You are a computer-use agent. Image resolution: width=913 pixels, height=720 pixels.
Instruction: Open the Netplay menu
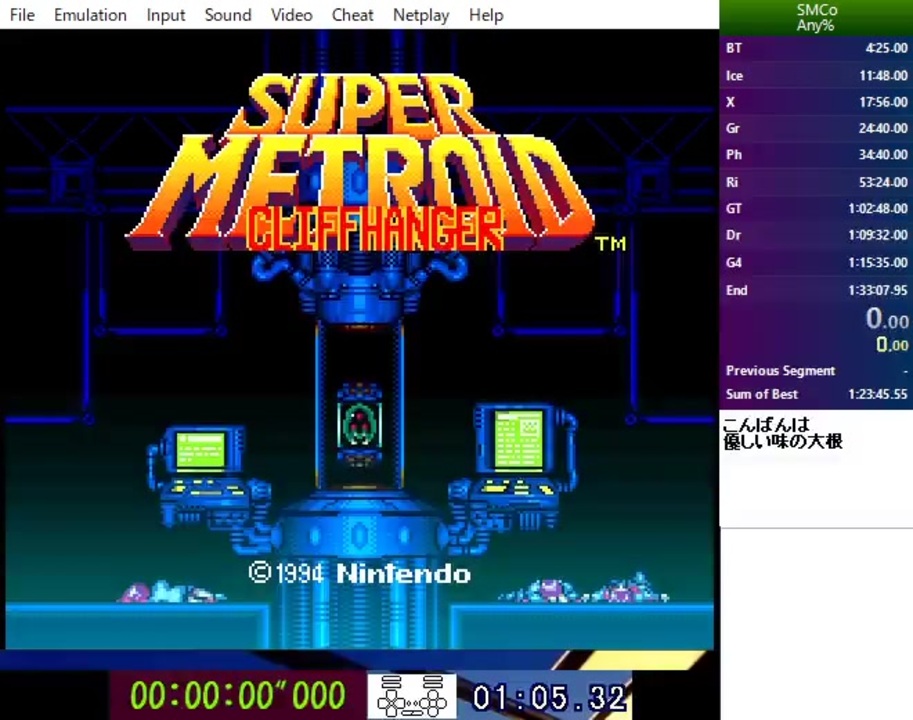421,15
